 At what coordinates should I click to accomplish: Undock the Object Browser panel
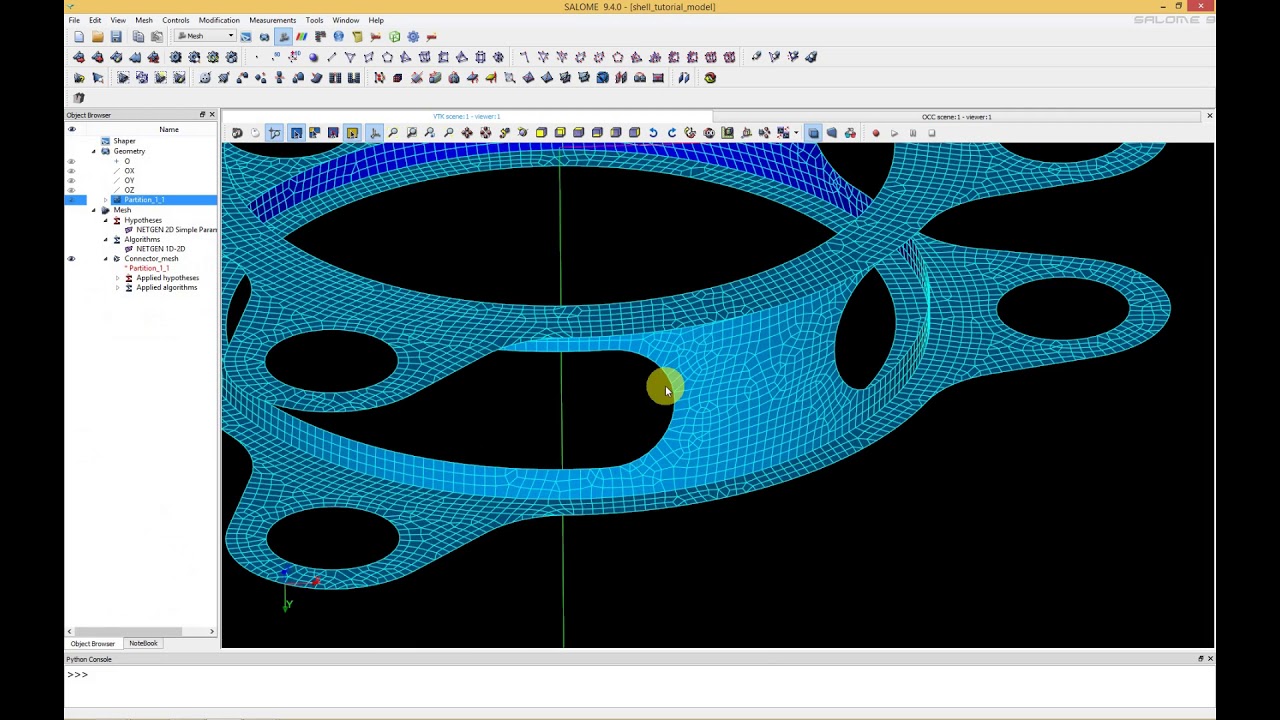coord(202,115)
